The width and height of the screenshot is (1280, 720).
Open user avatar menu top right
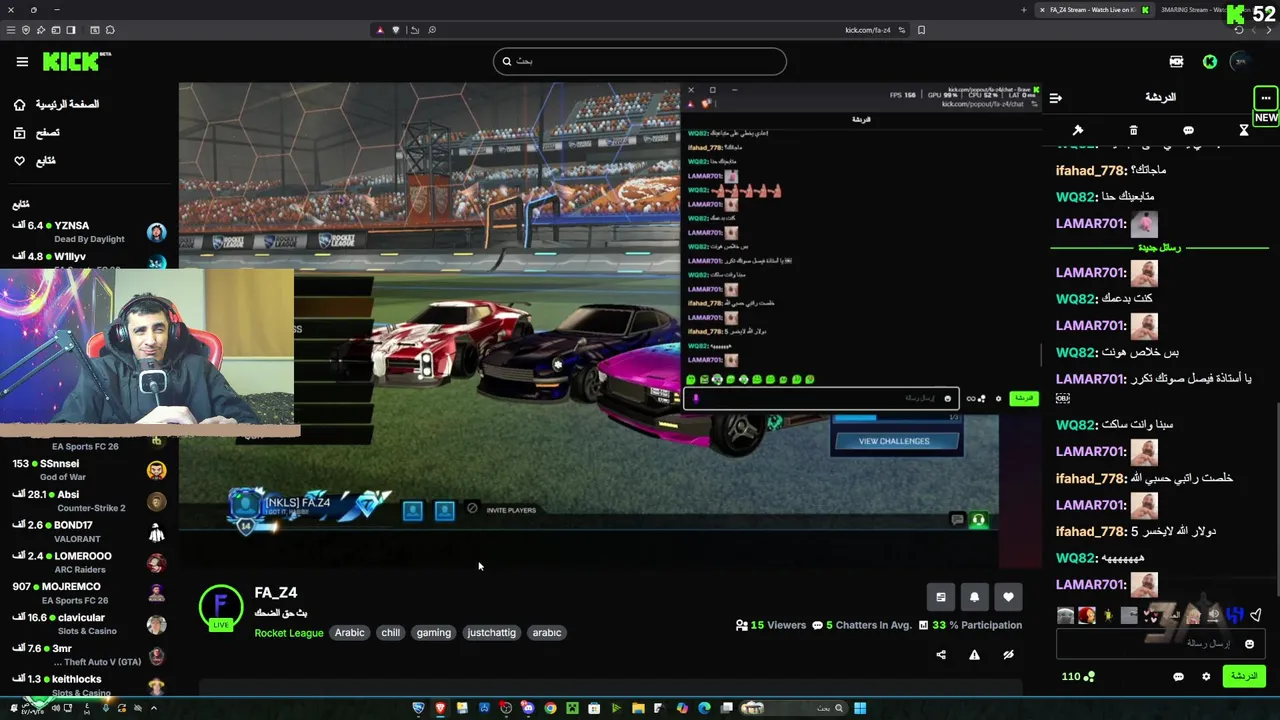pyautogui.click(x=1241, y=62)
